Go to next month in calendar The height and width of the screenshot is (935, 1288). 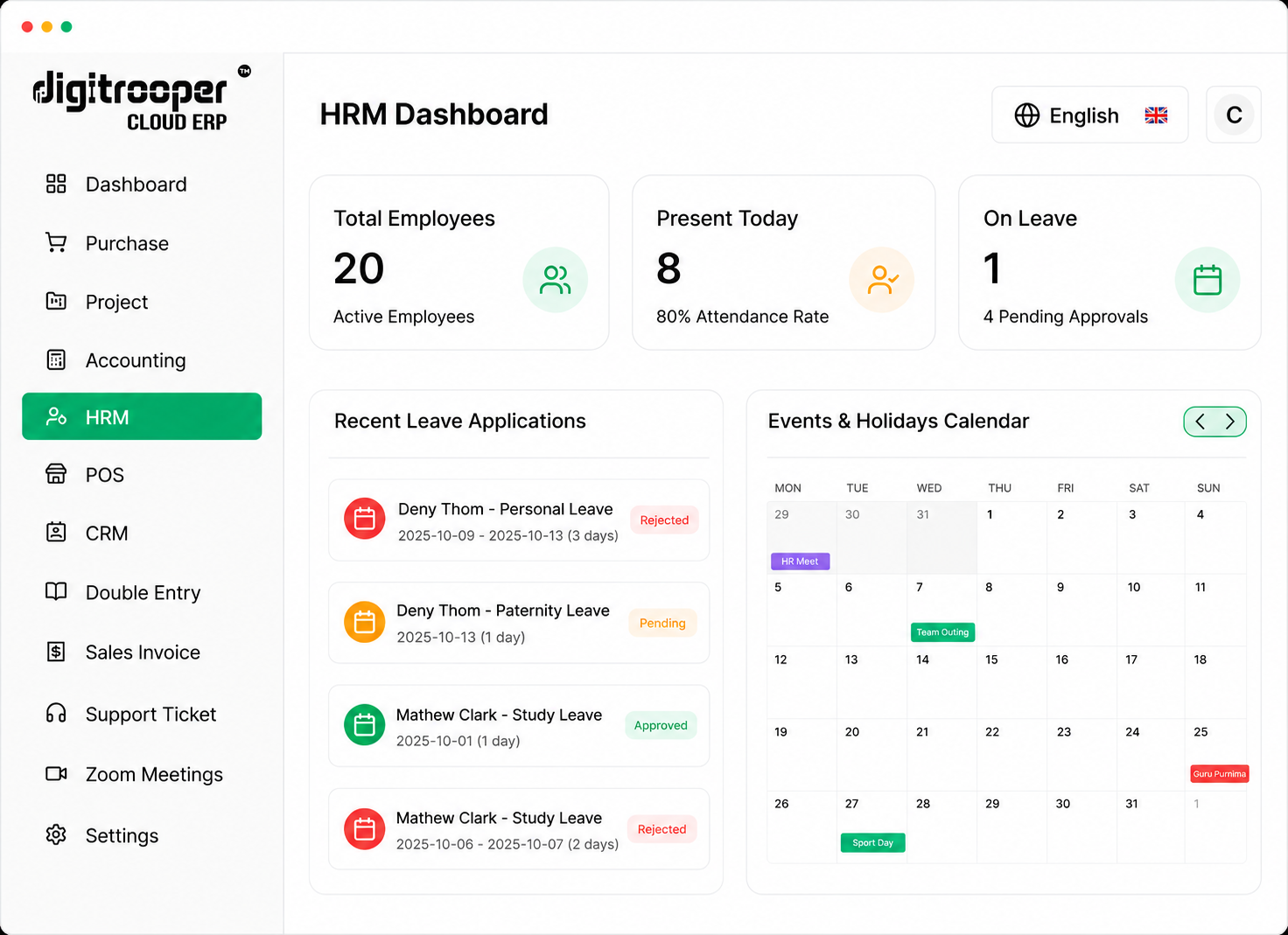point(1230,422)
